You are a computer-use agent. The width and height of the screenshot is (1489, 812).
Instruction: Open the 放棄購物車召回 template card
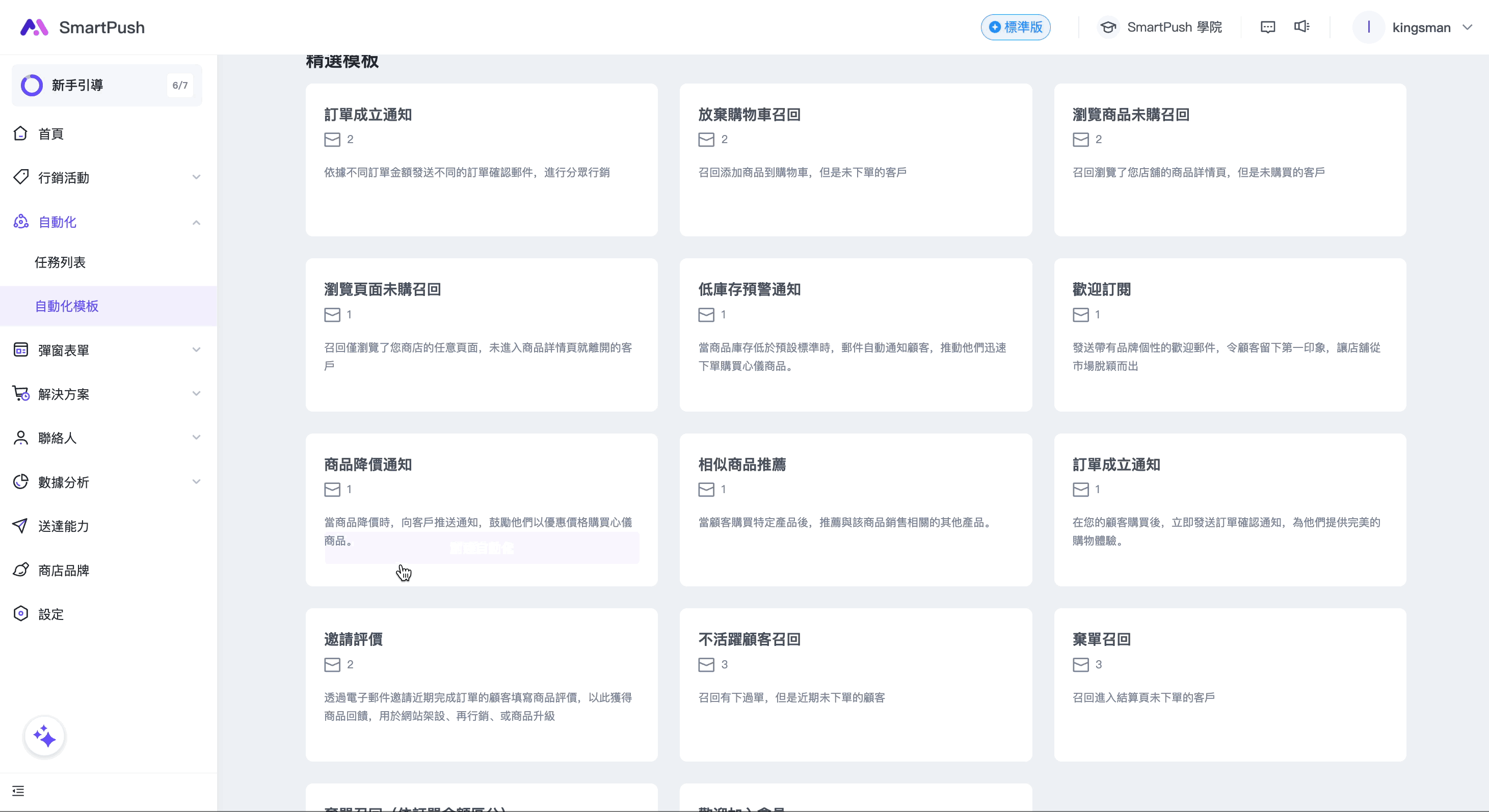coord(855,160)
